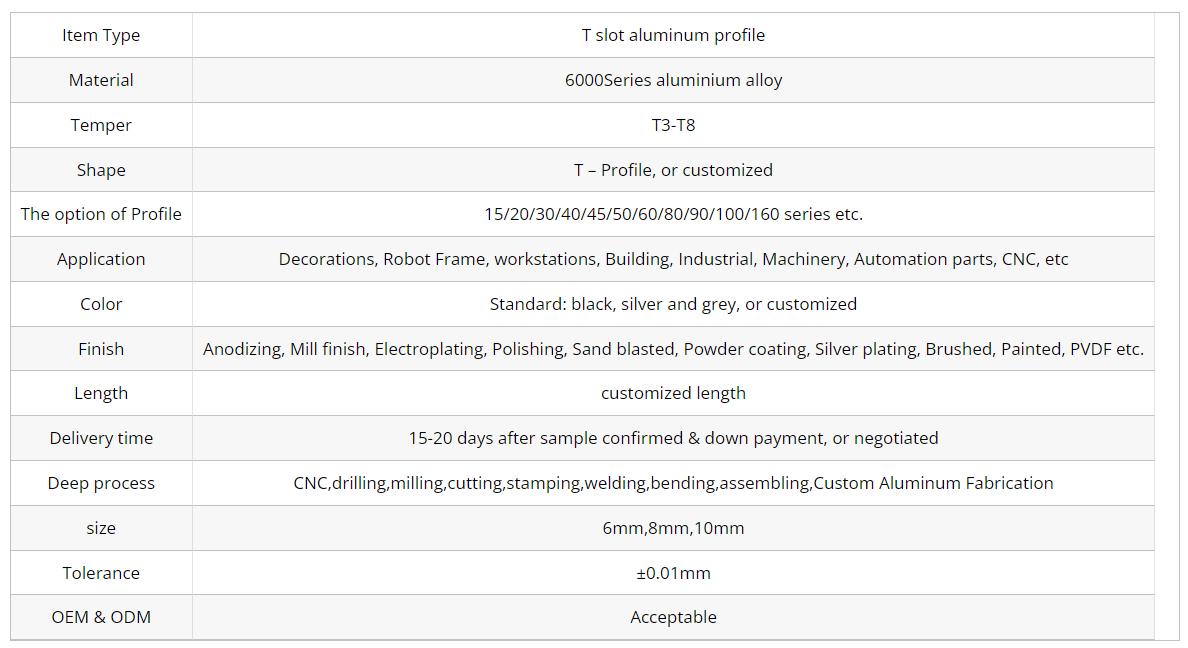Click the 'Application' row label
The width and height of the screenshot is (1188, 648).
tap(101, 259)
